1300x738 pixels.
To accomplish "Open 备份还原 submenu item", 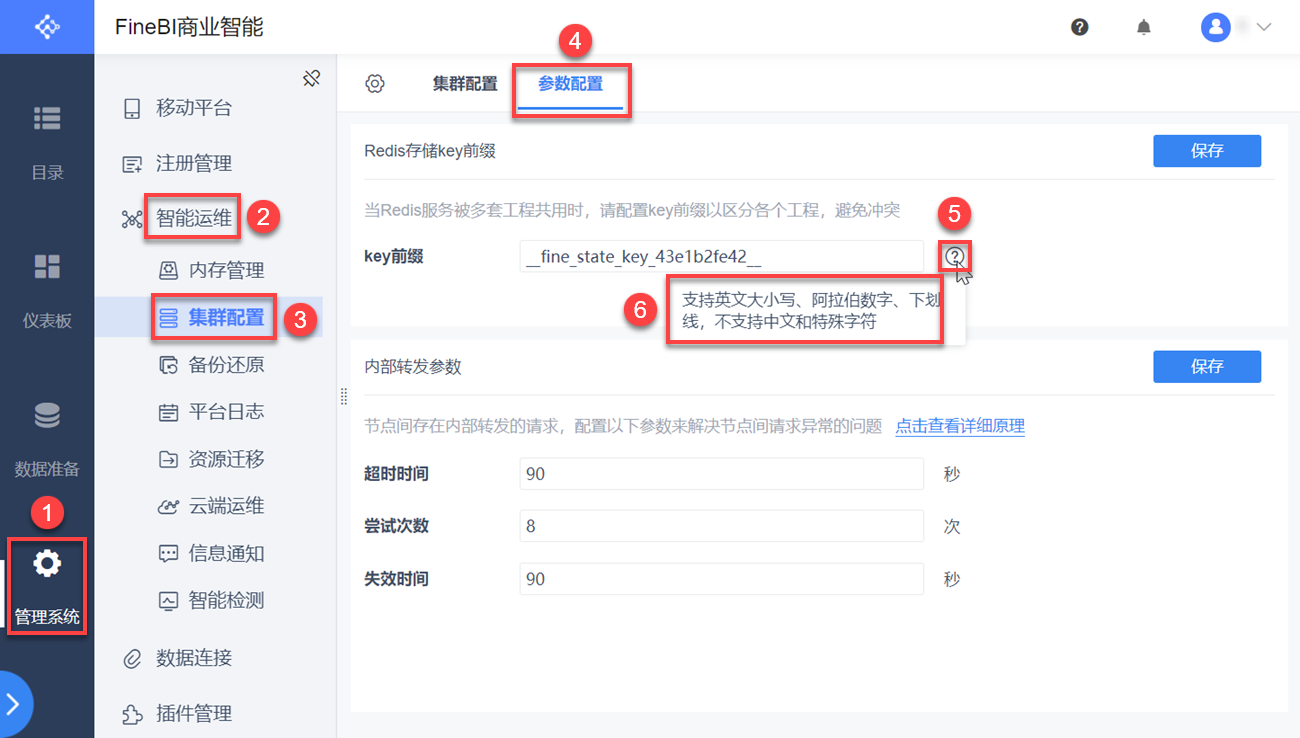I will click(x=226, y=364).
